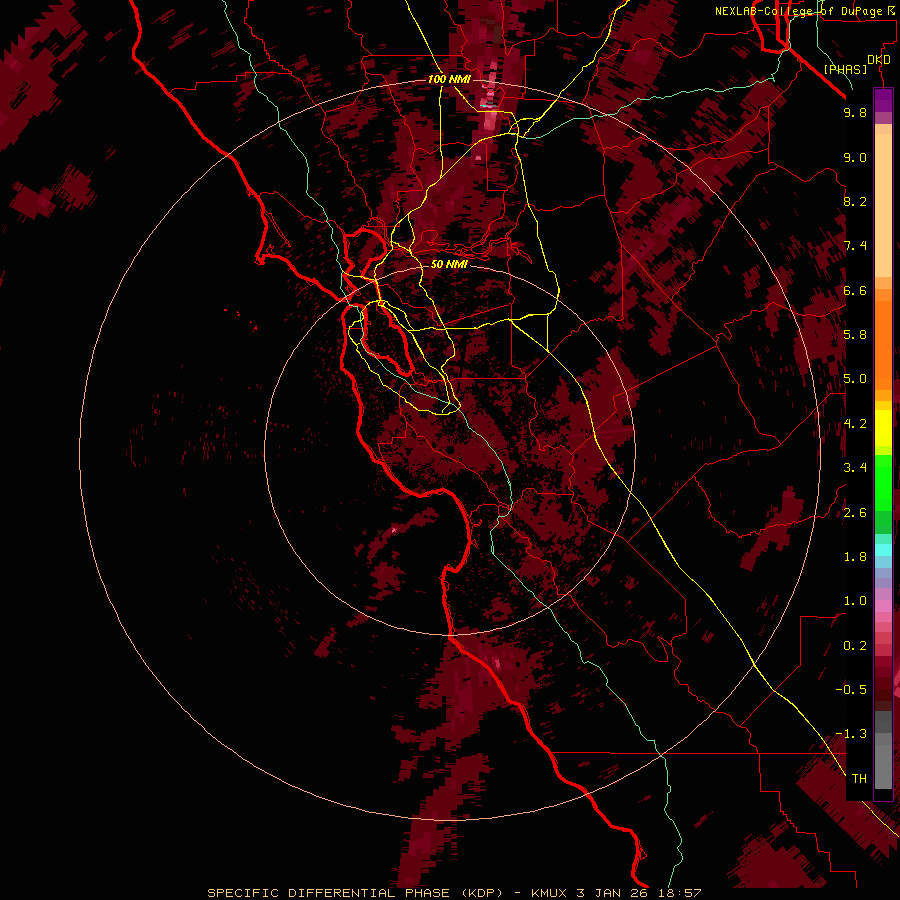Click the 6.6 value on color scale

pyautogui.click(x=855, y=290)
